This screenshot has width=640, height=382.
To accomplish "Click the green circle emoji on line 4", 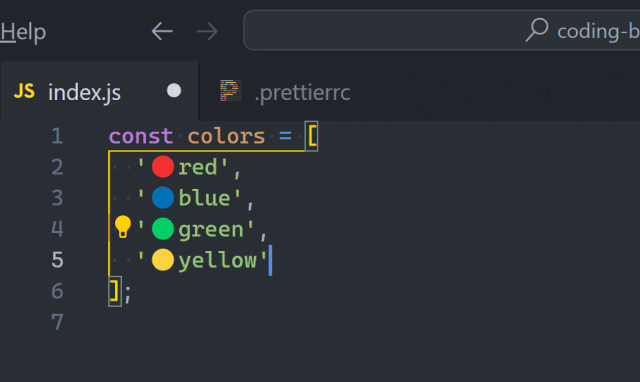I will tap(163, 229).
